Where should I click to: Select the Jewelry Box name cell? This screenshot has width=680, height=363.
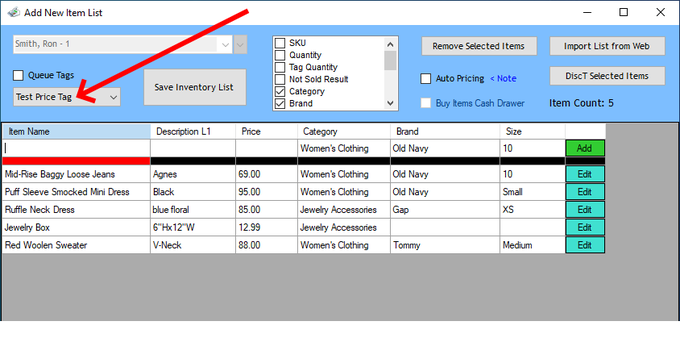click(77, 228)
